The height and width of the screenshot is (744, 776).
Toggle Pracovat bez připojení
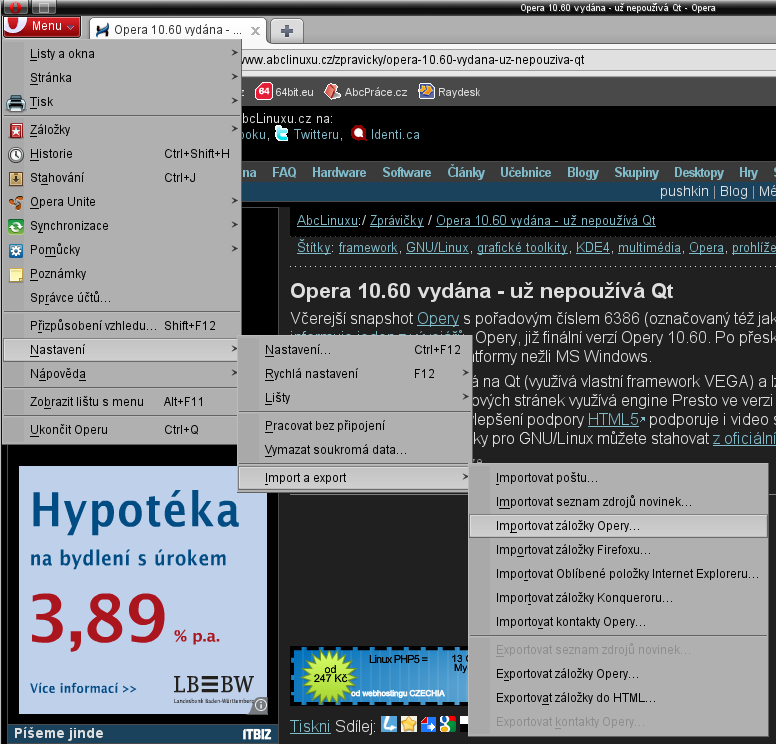(354, 426)
